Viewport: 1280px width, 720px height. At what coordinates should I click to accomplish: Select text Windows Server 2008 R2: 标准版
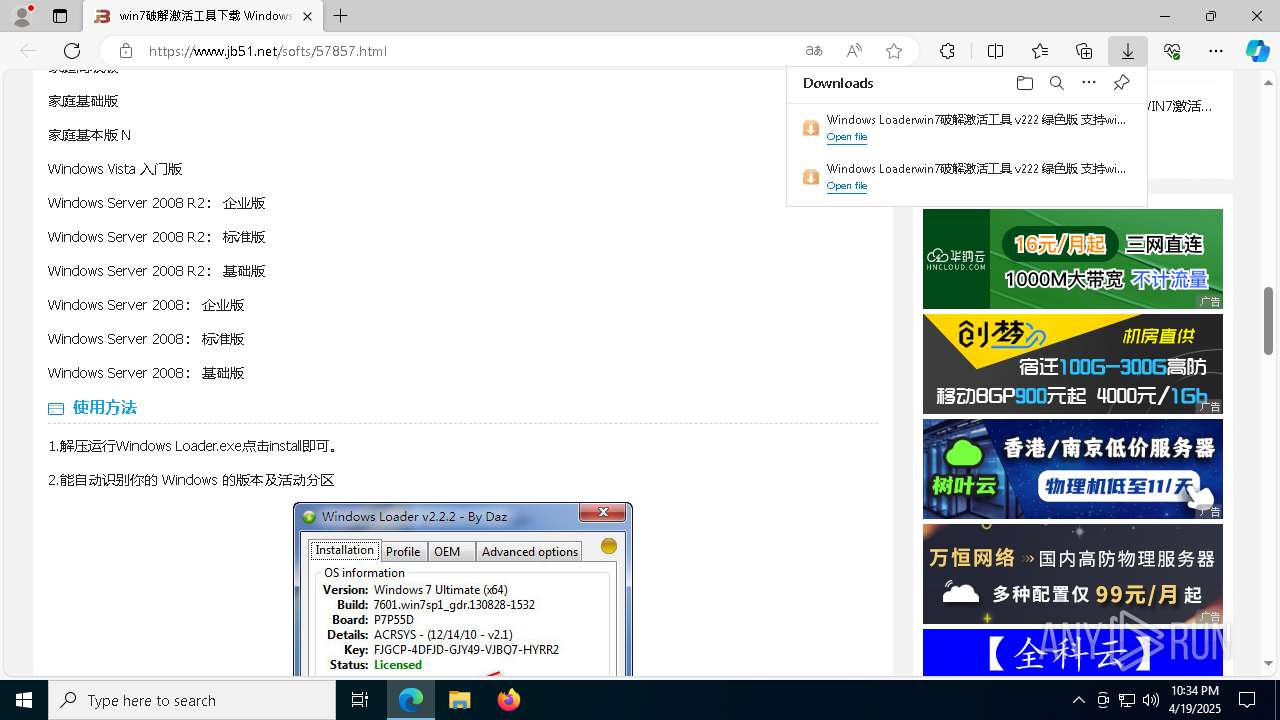click(156, 237)
